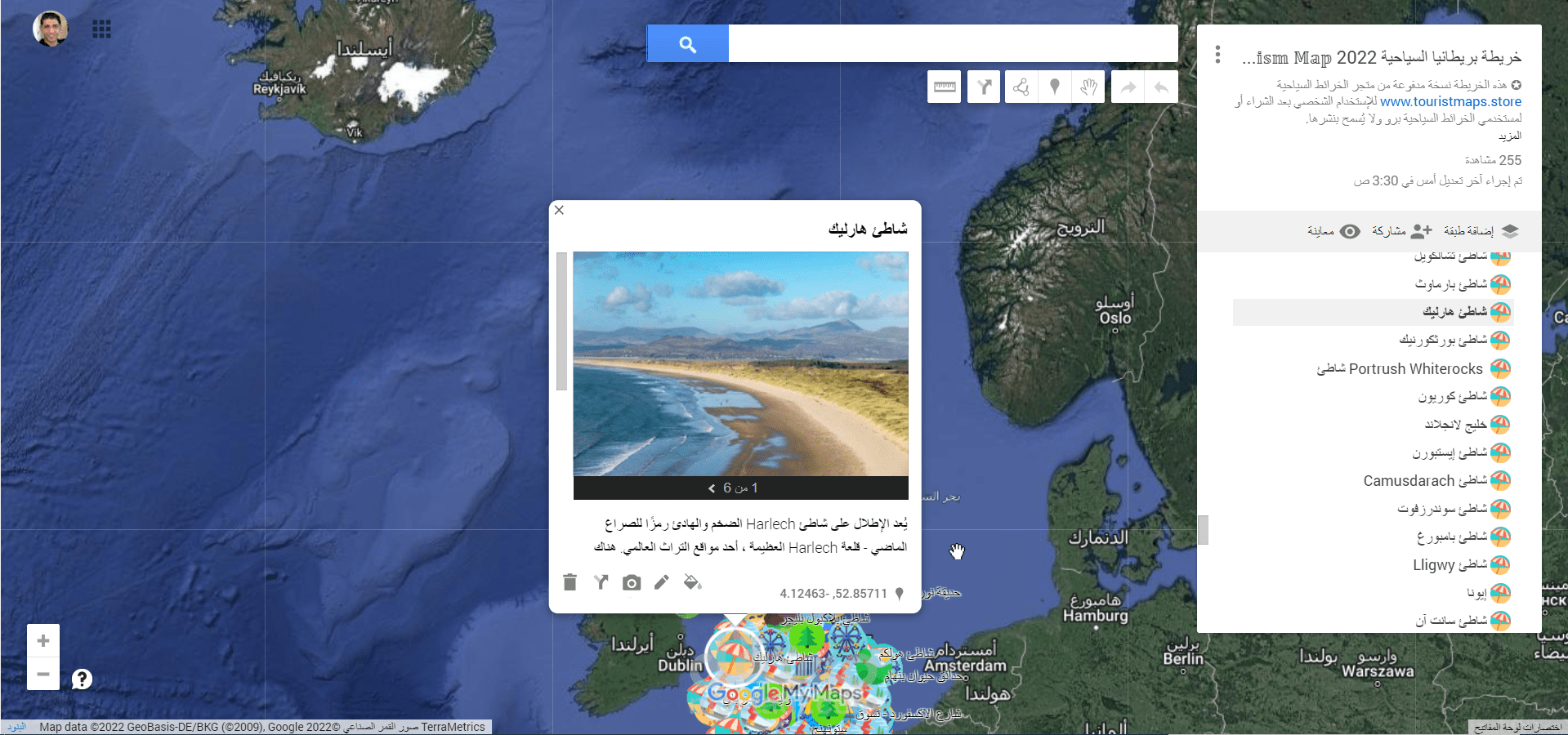Expand description with المزيد link
This screenshot has width=1568, height=735.
click(1510, 136)
